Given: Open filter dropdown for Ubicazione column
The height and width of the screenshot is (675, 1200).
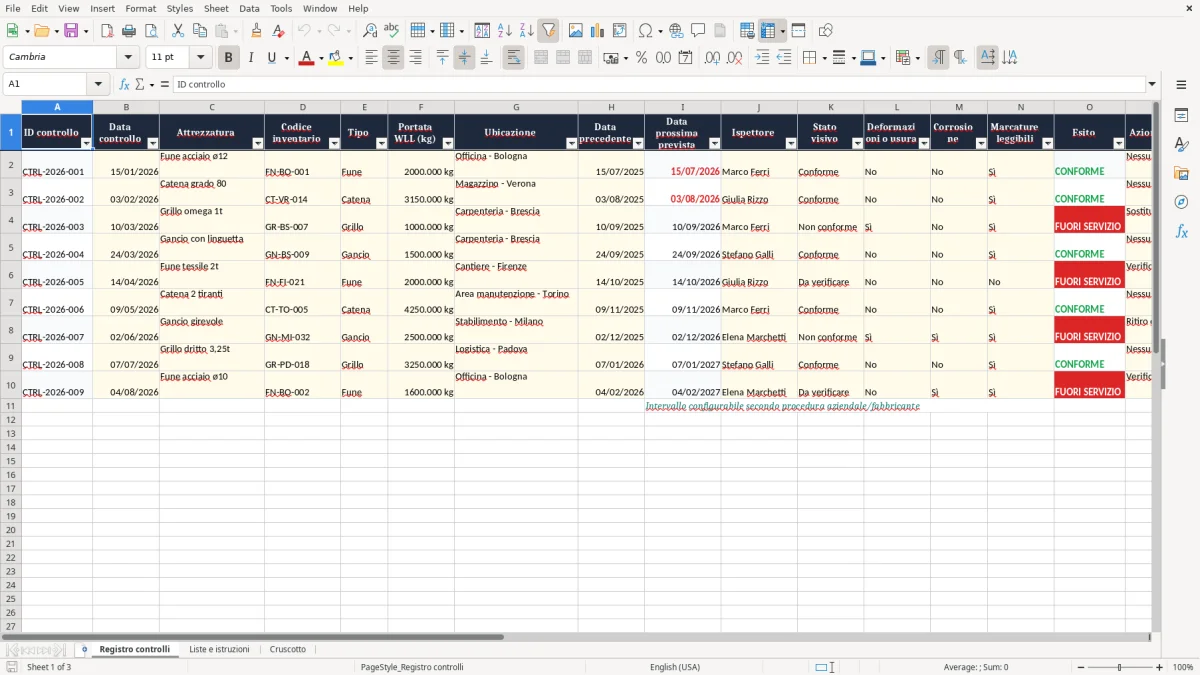Looking at the screenshot, I should coord(572,144).
